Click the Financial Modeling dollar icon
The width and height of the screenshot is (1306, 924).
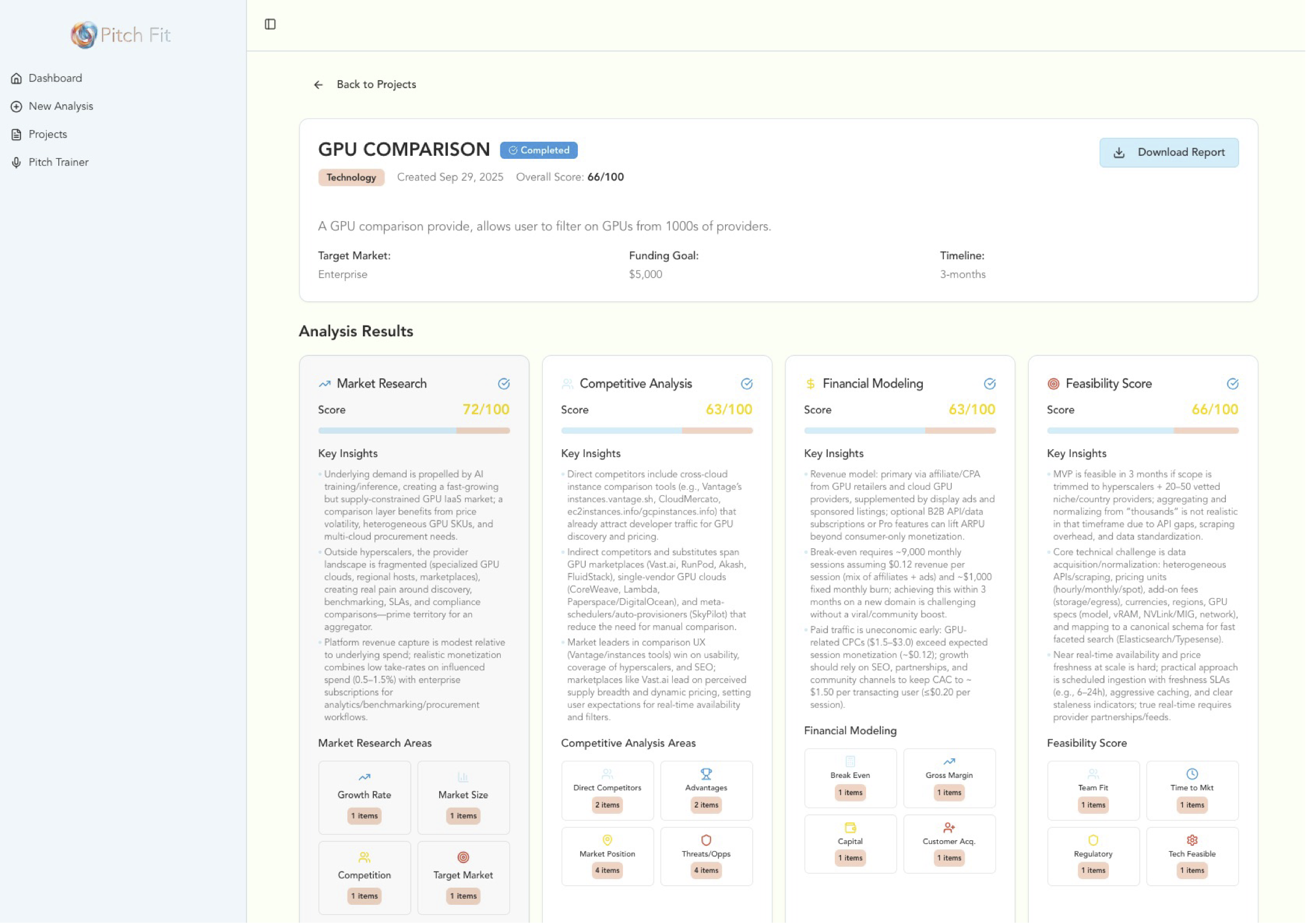coord(810,384)
